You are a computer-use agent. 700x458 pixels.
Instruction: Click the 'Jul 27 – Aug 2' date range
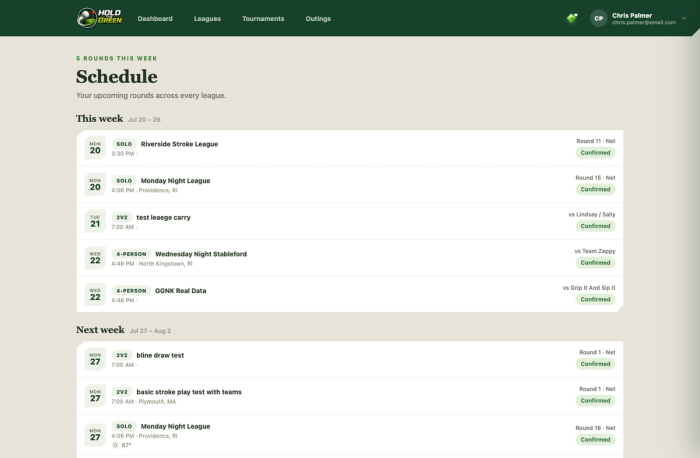pos(150,331)
